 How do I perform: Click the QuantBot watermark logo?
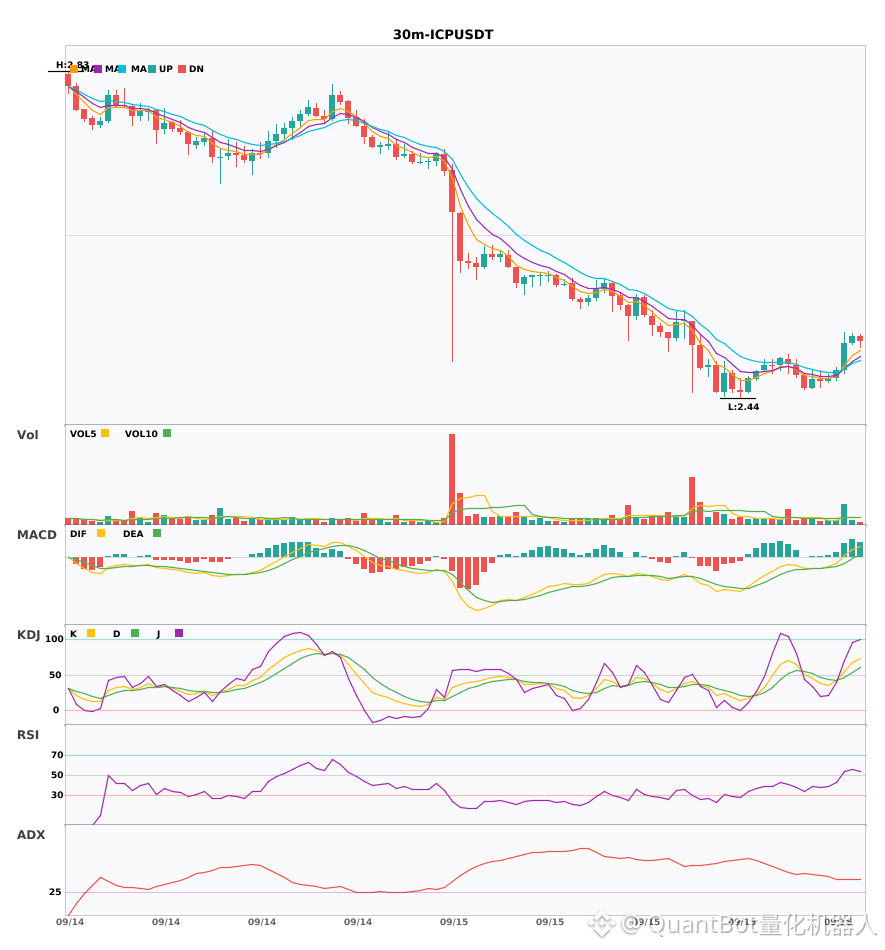tap(602, 925)
